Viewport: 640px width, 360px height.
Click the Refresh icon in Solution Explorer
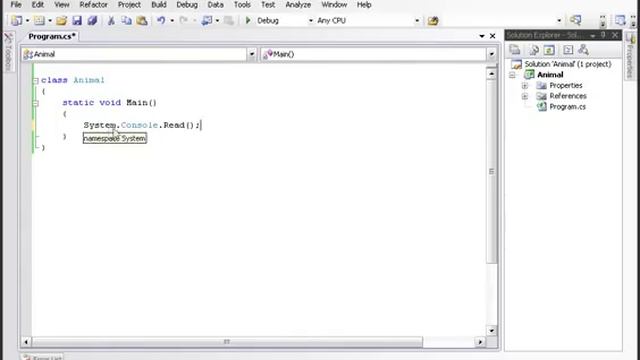[549, 50]
